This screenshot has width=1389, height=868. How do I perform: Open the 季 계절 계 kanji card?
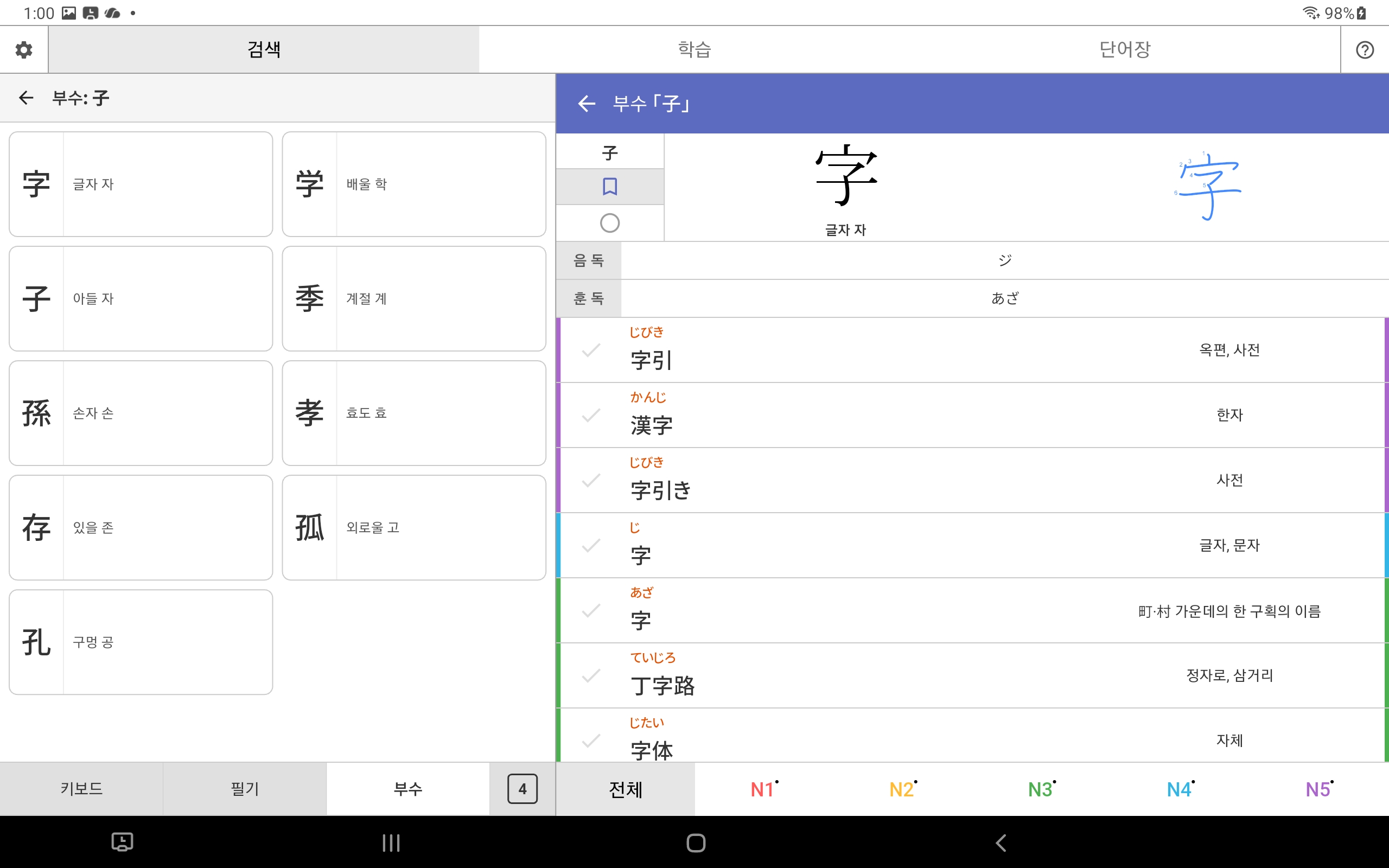click(x=414, y=298)
